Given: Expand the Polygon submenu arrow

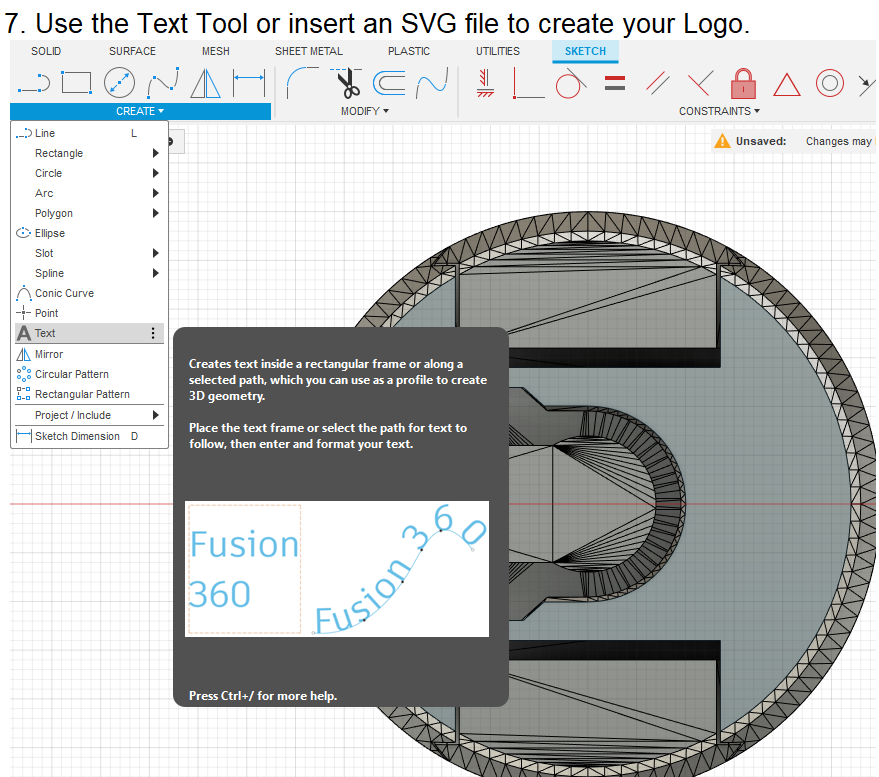Looking at the screenshot, I should coord(156,213).
